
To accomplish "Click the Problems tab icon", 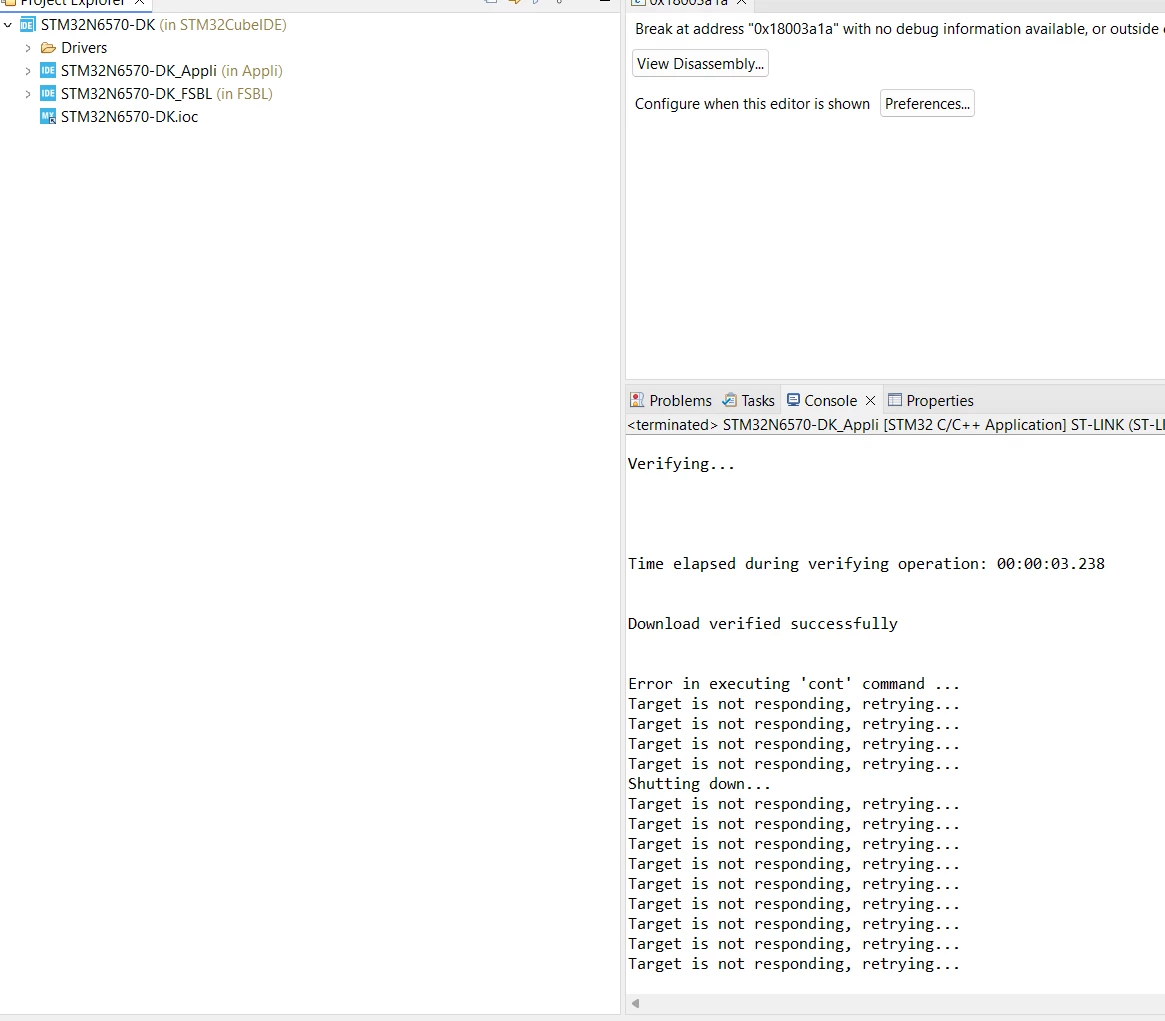I will coord(637,401).
